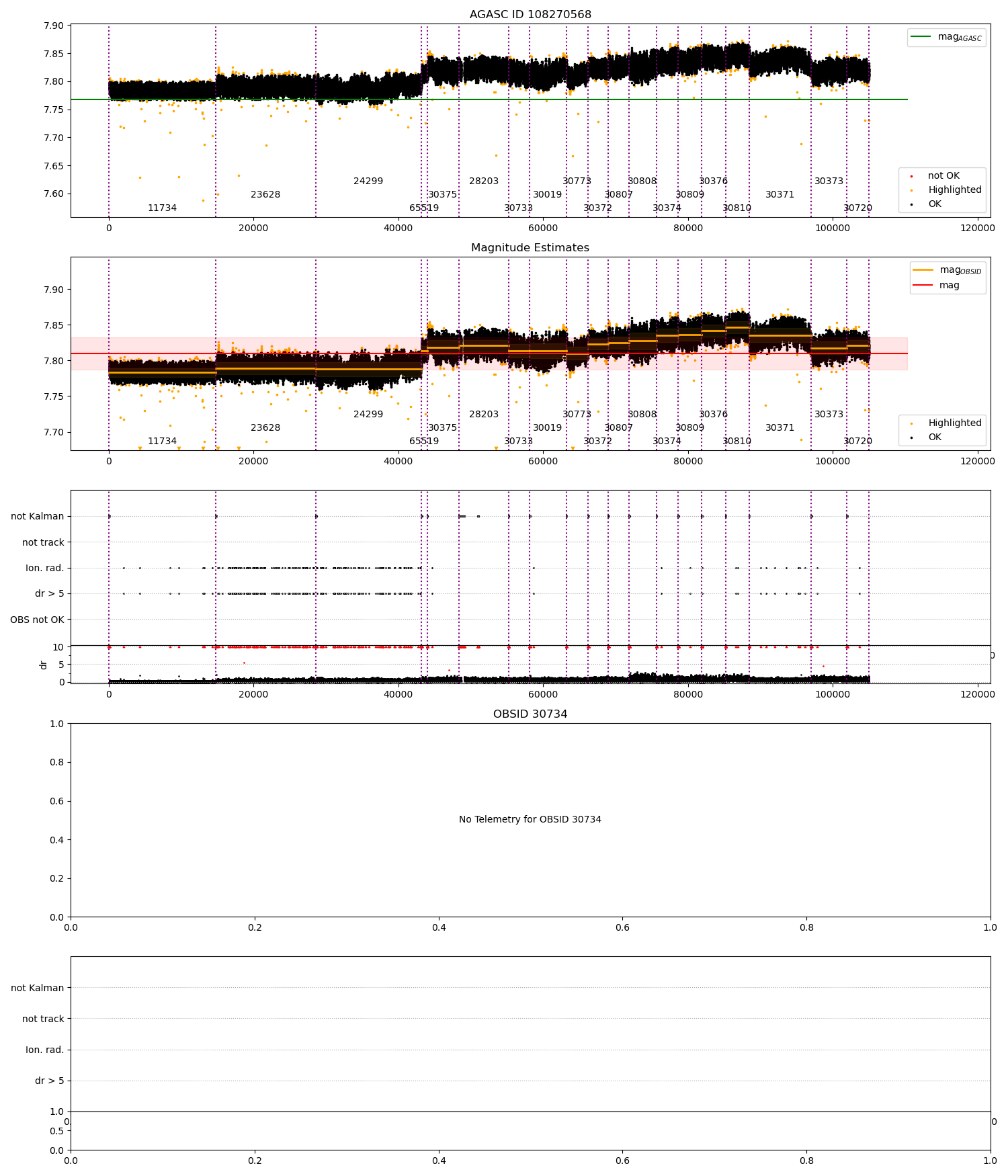Viewport: 1008px width, 1176px height.
Task: Click the "7.65" y-axis tick label
Action: click(53, 166)
